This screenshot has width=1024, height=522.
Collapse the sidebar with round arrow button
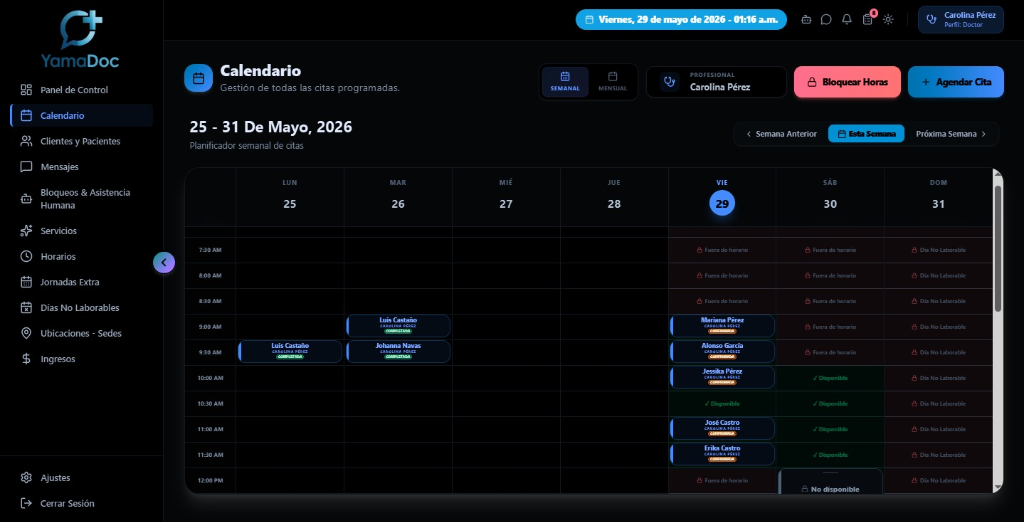pyautogui.click(x=164, y=263)
